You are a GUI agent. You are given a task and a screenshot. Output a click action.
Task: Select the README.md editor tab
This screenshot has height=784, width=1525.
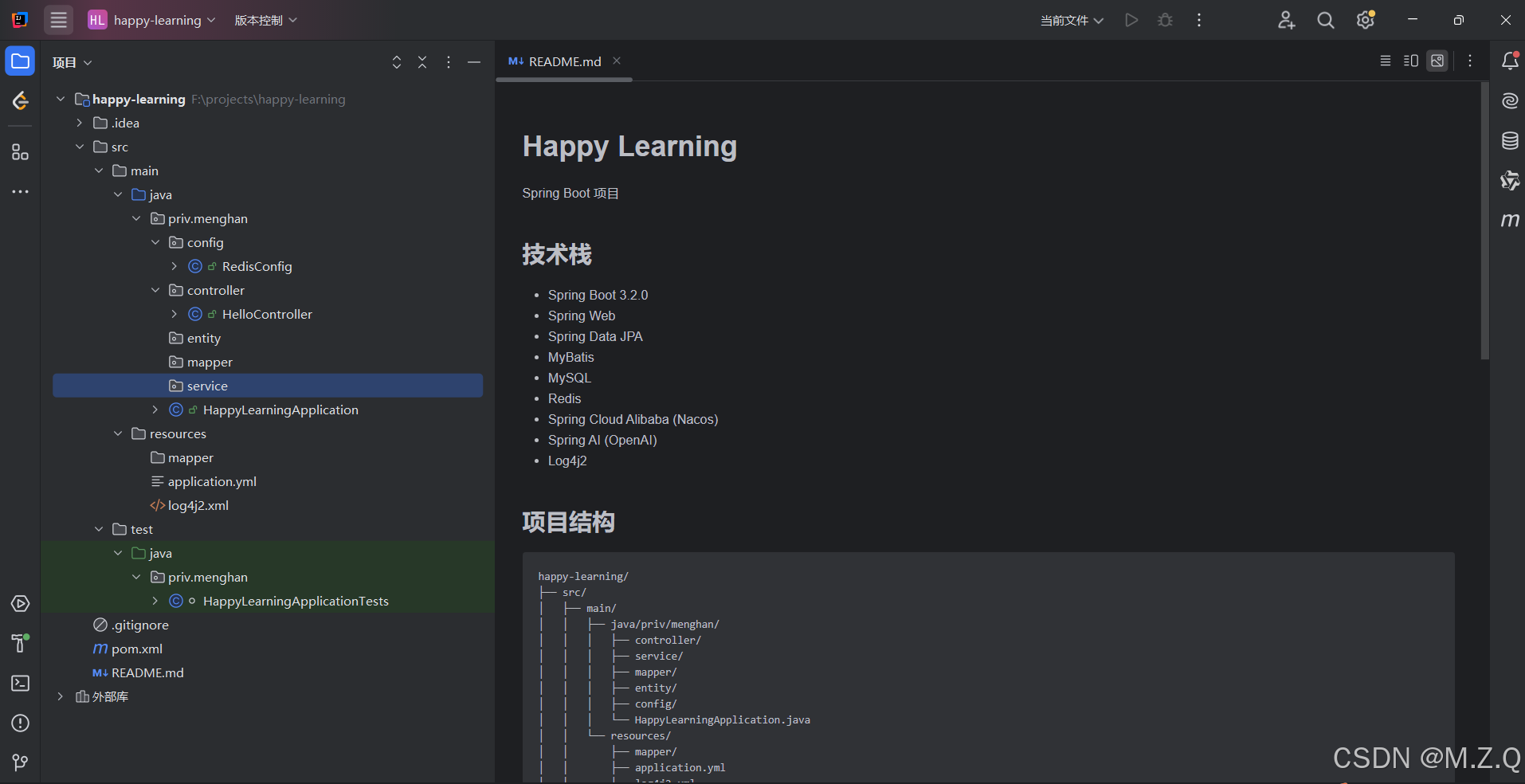tap(562, 61)
